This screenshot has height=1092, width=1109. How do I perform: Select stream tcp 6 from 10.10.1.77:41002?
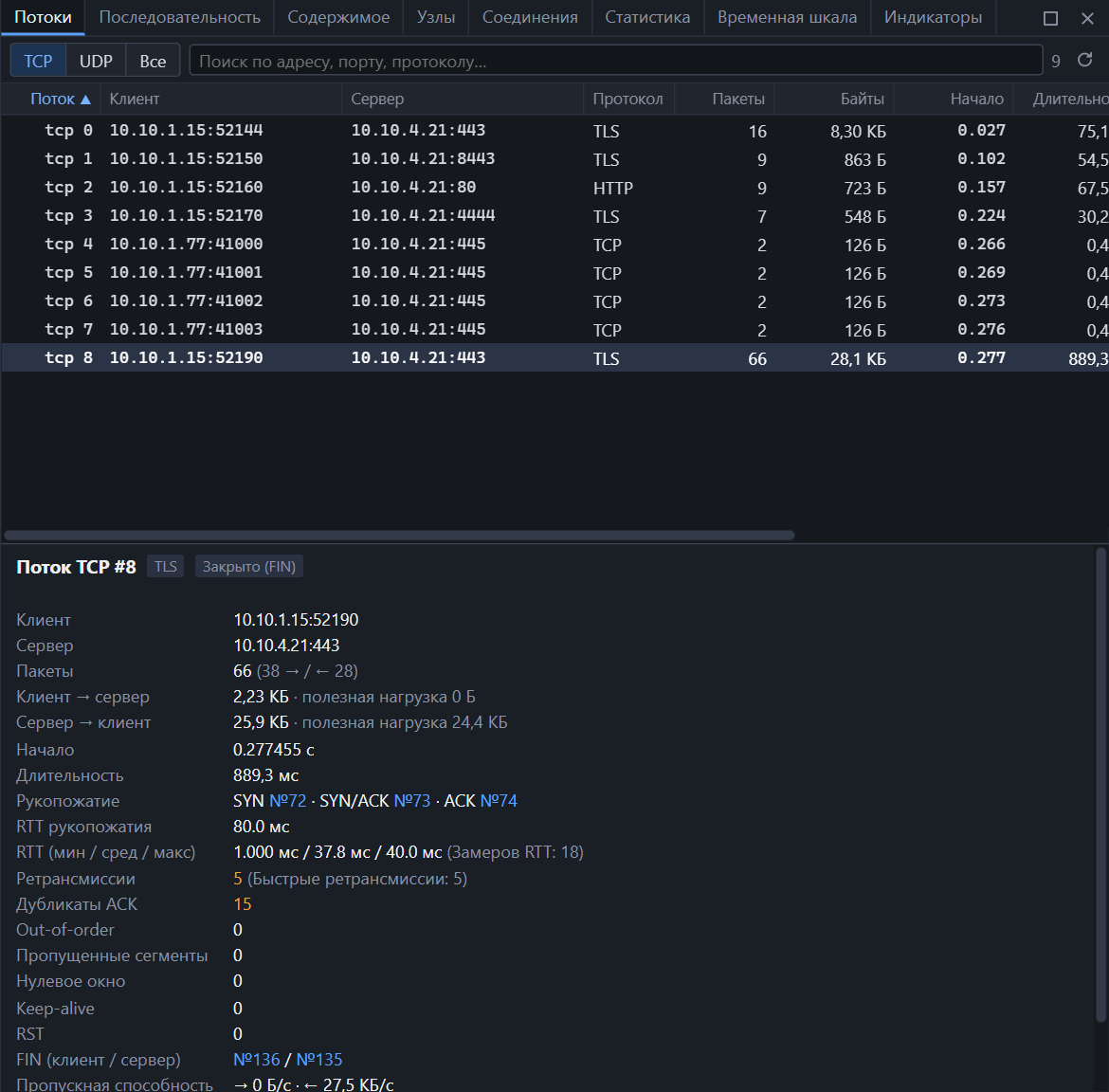(555, 301)
